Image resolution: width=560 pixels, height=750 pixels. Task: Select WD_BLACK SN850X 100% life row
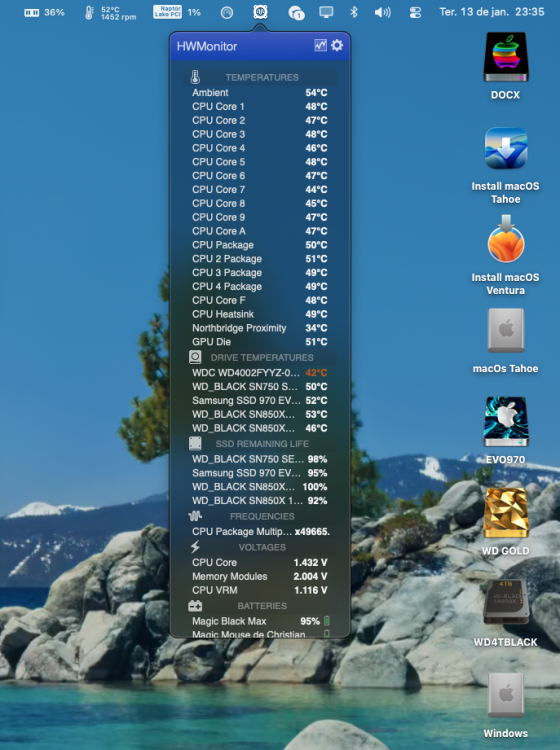tap(260, 487)
